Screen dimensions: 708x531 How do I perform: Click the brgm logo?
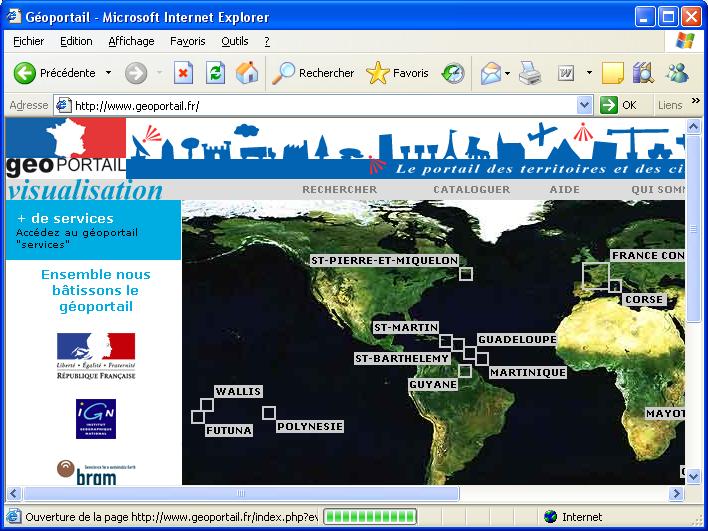pyautogui.click(x=96, y=472)
